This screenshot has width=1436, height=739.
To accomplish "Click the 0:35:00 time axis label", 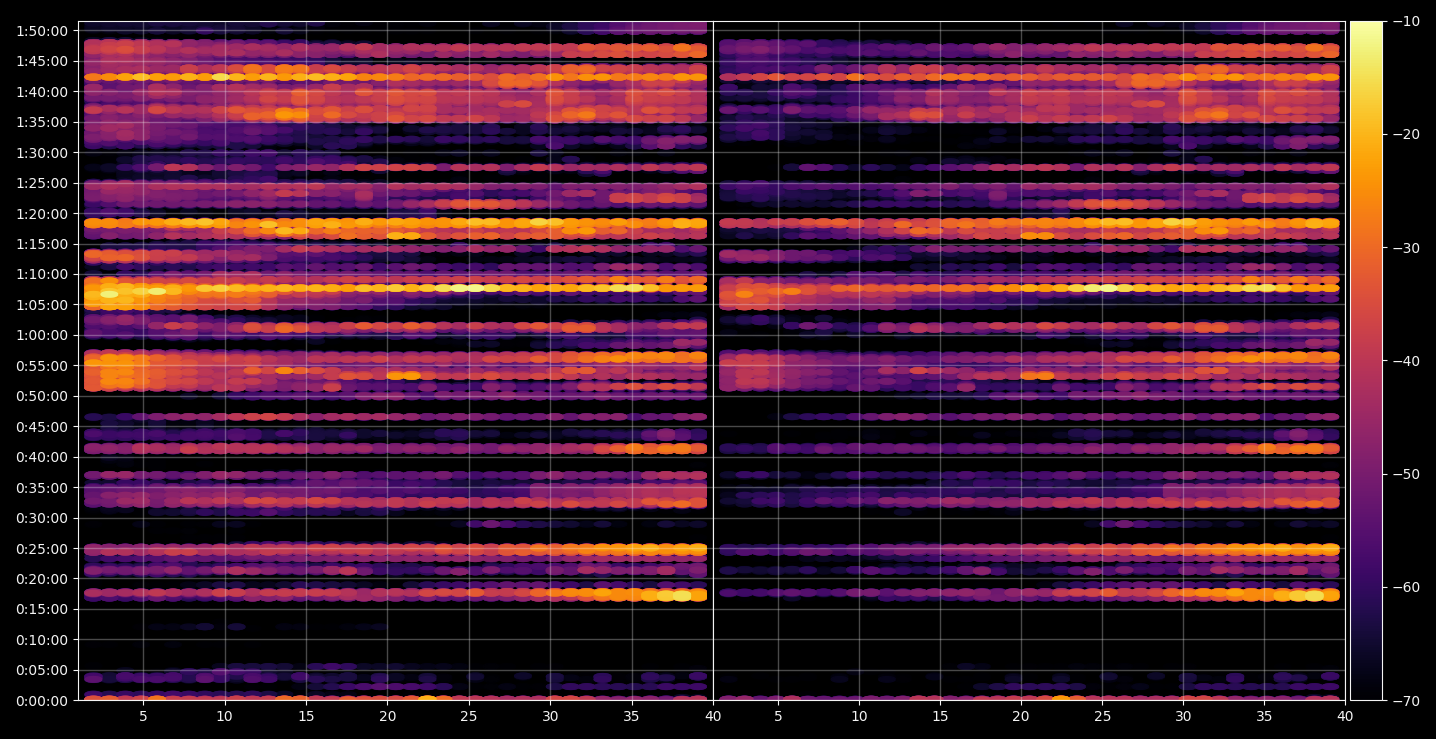I will tap(42, 488).
